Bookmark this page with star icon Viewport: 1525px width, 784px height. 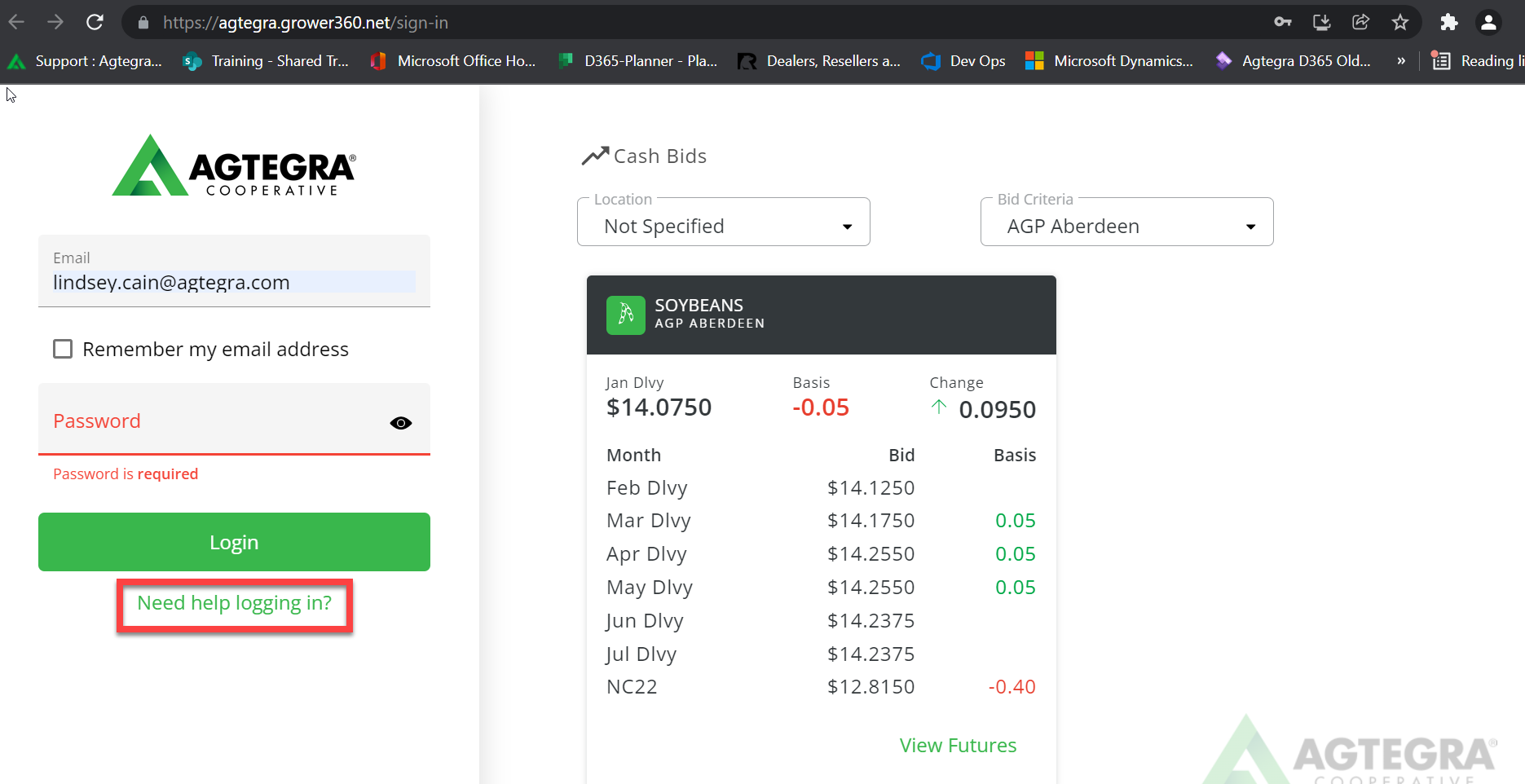pos(1400,22)
